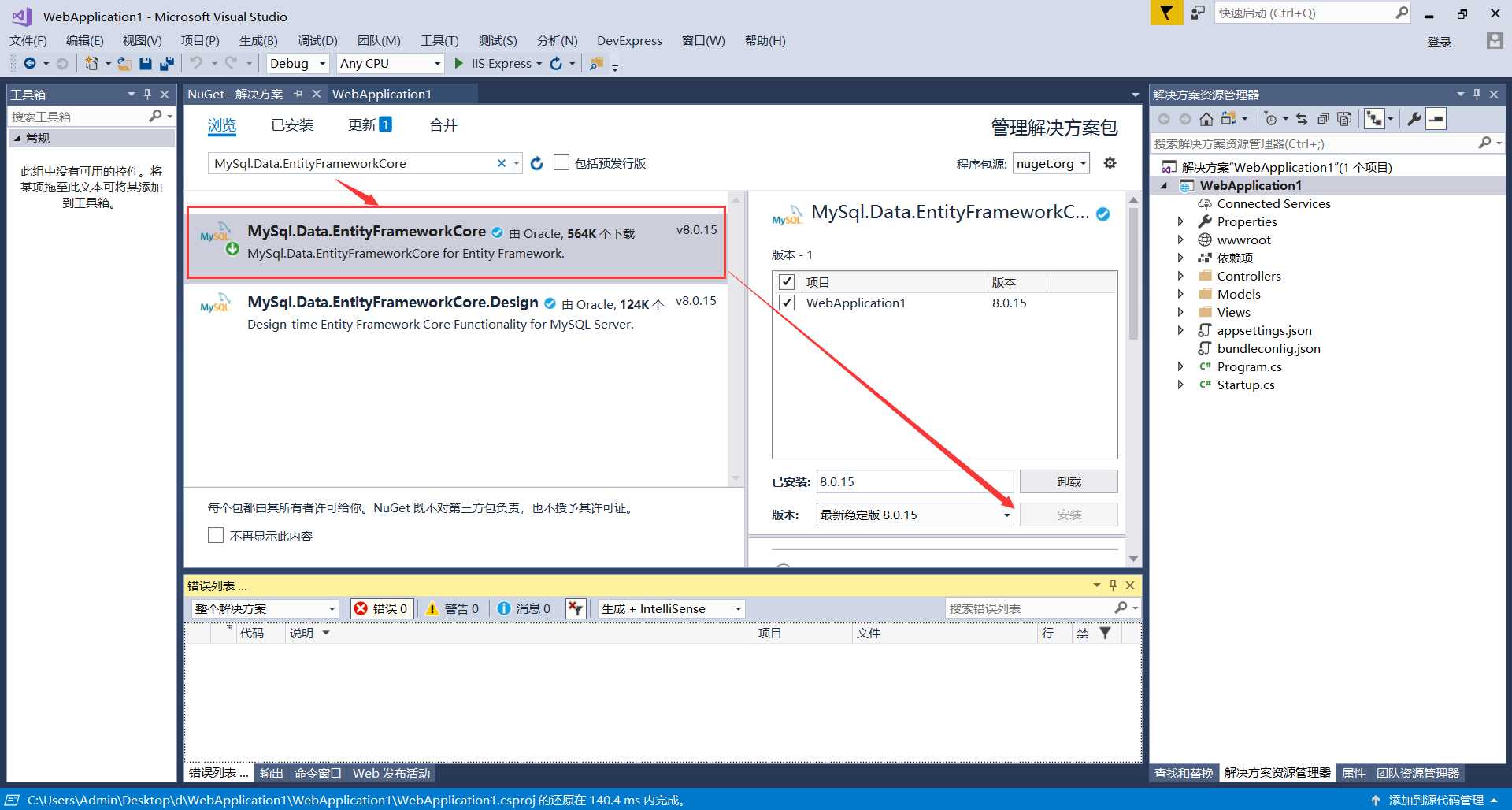Viewport: 1512px width, 810px height.
Task: Click the Save icon in toolbar
Action: coord(146,63)
